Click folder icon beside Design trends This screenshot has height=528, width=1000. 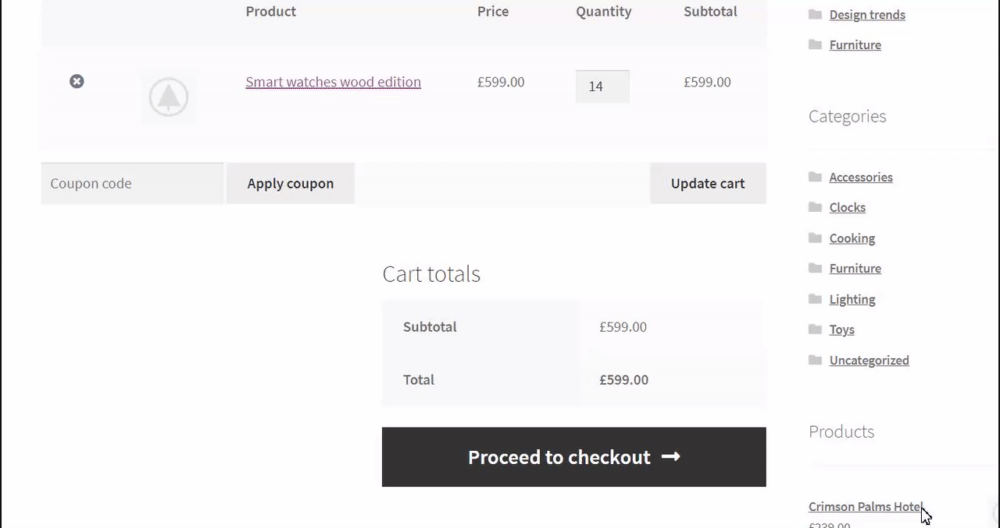(x=815, y=14)
